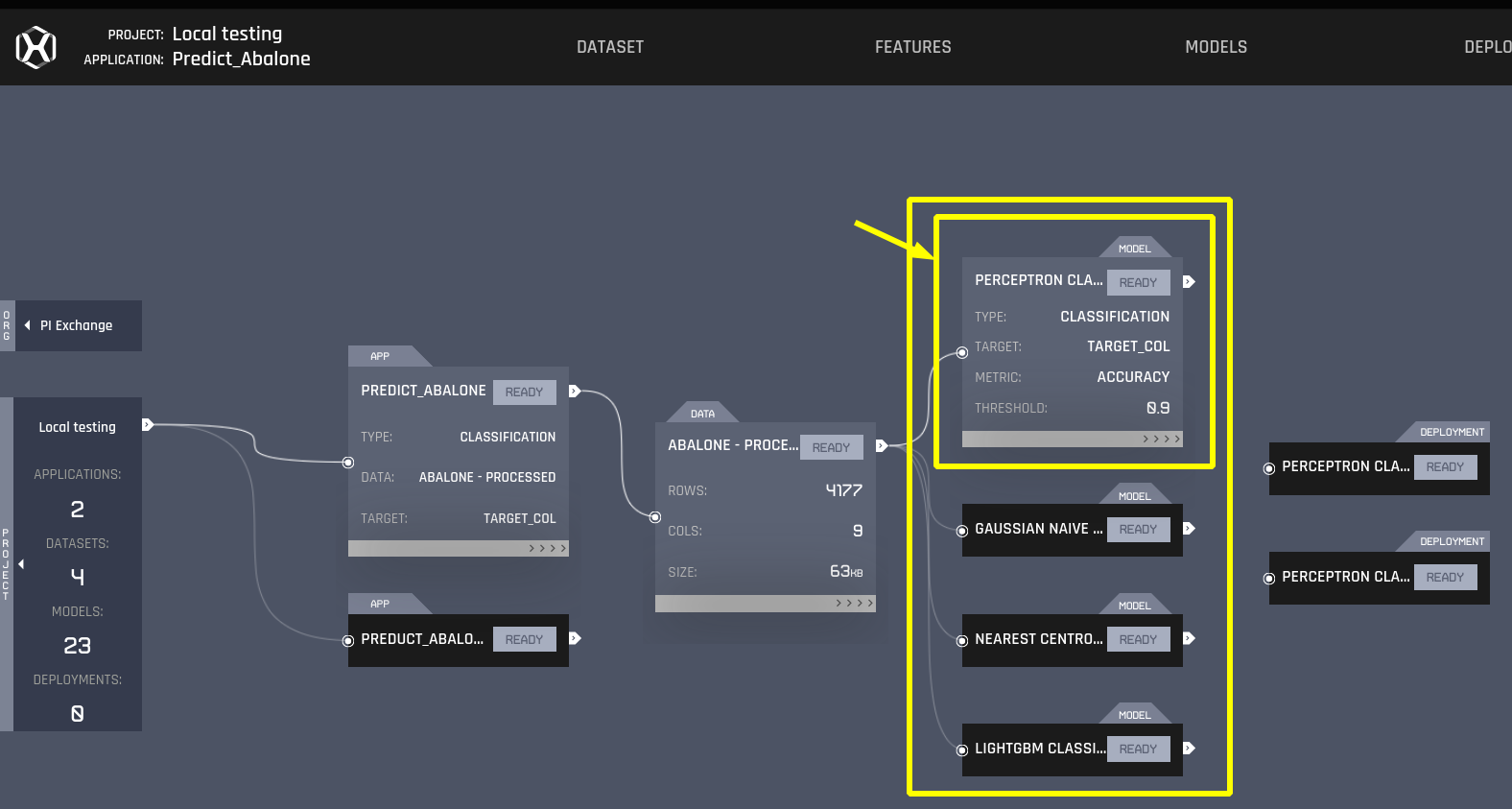Open the ABALONE - PROCE... data title
Viewport: 1512px width, 809px height.
(x=733, y=445)
